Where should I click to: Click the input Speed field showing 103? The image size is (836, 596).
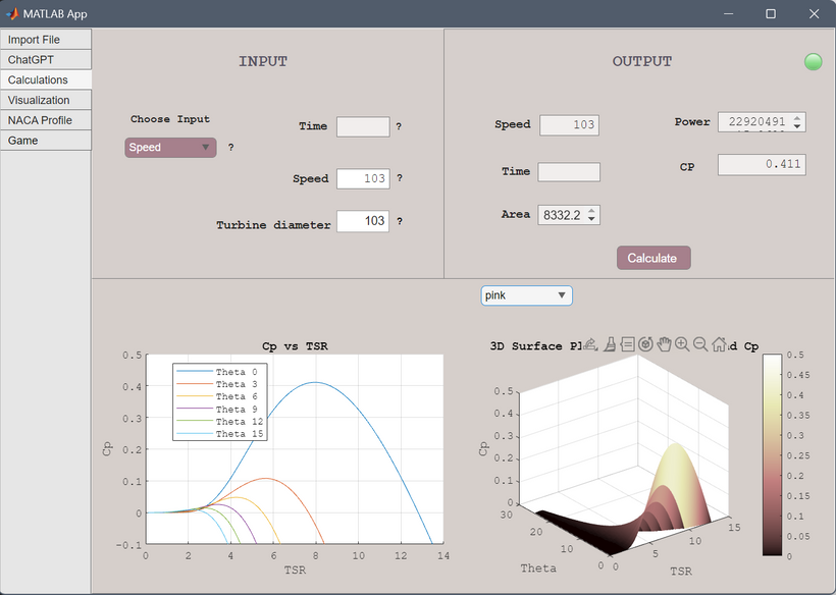pyautogui.click(x=363, y=179)
